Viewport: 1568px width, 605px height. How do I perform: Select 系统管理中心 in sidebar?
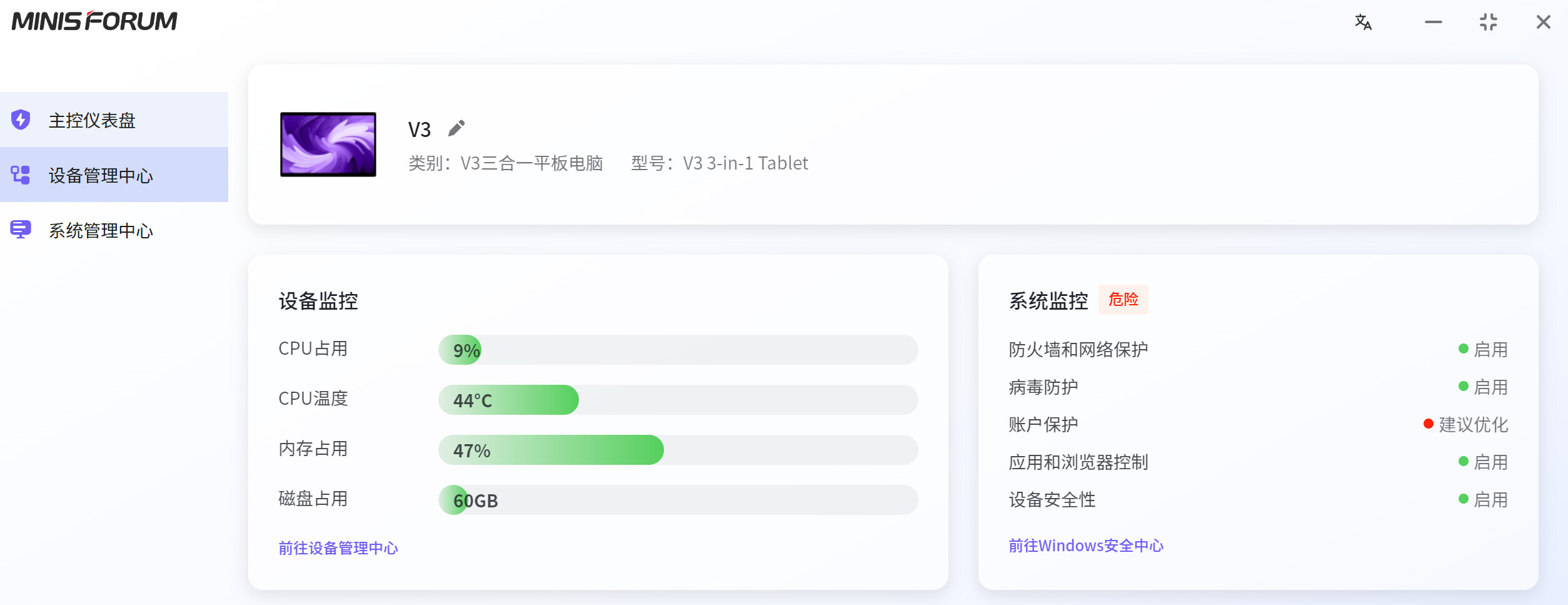click(101, 231)
